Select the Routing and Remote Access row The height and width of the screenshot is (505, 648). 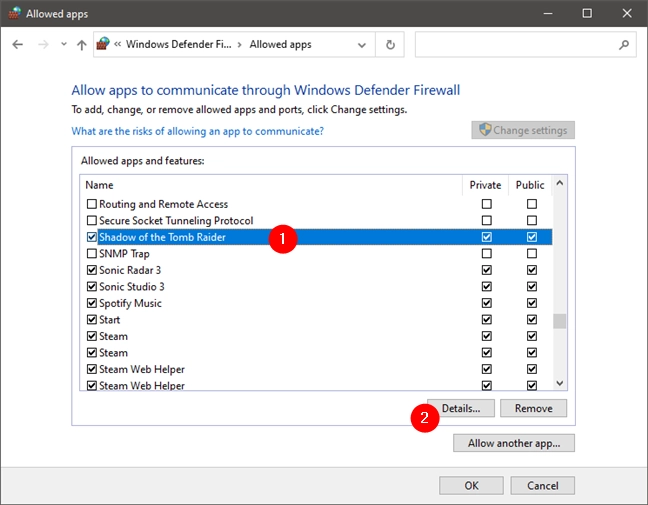(316, 204)
